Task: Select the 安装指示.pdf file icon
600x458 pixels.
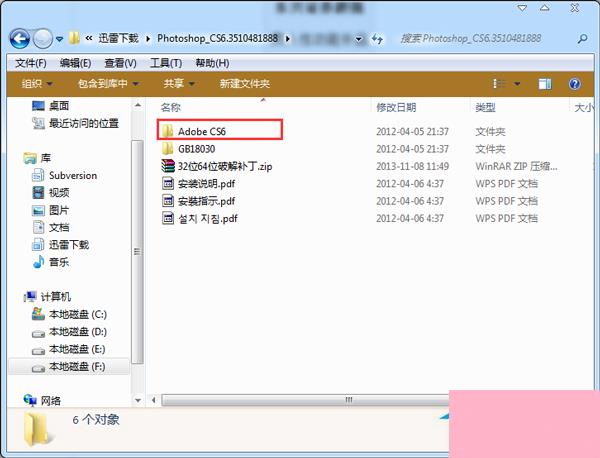Action: (168, 200)
